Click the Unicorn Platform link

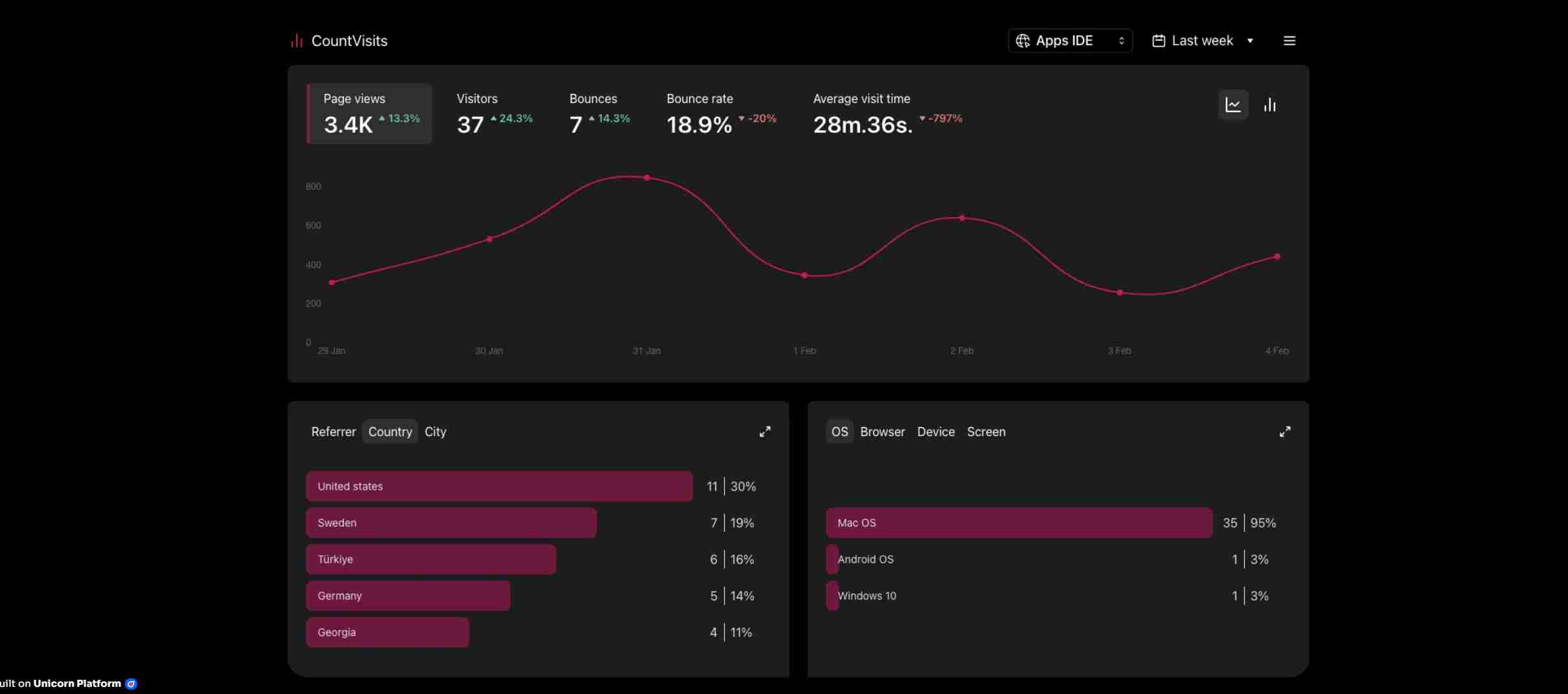(77, 684)
